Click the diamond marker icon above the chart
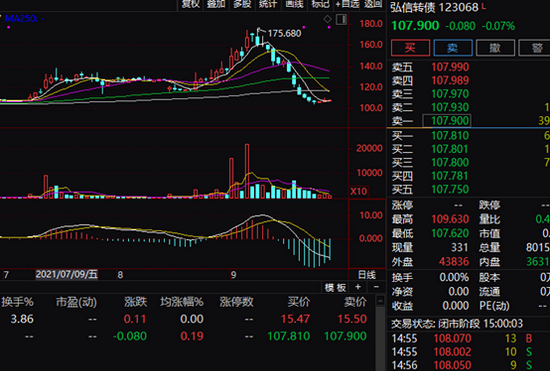 click(x=327, y=19)
